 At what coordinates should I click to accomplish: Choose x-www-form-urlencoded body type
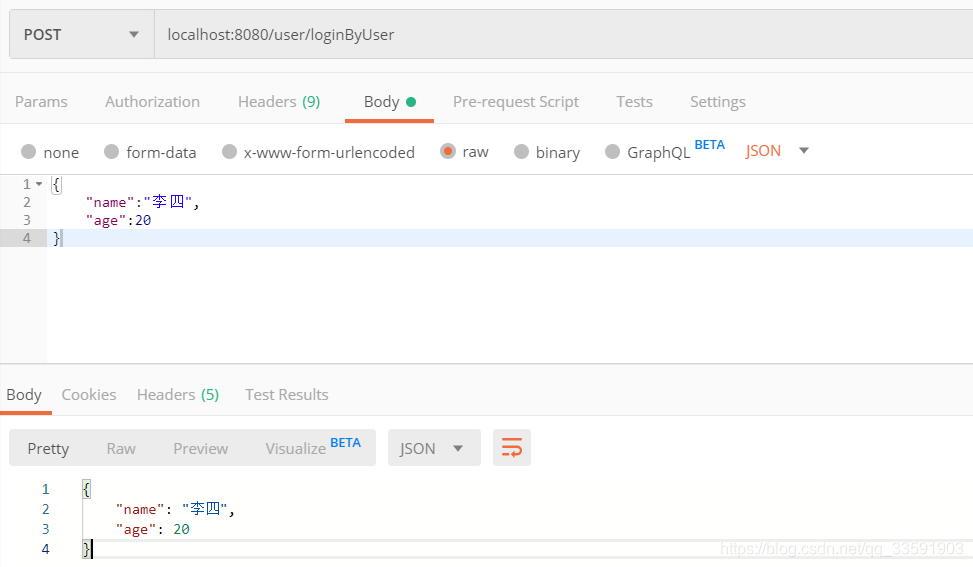point(230,151)
